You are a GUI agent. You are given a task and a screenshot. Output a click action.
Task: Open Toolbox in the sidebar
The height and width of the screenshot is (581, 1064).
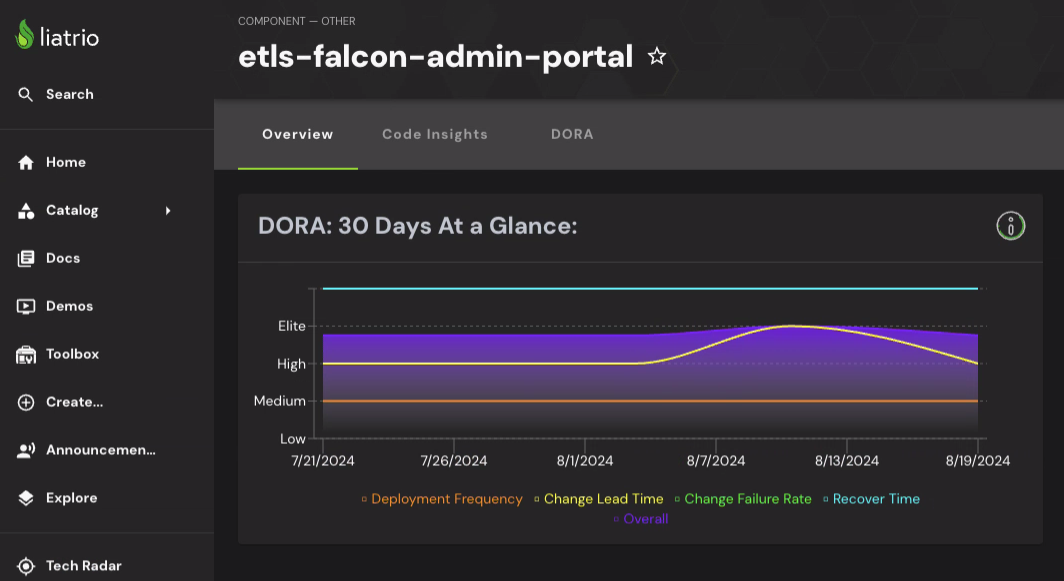point(107,354)
